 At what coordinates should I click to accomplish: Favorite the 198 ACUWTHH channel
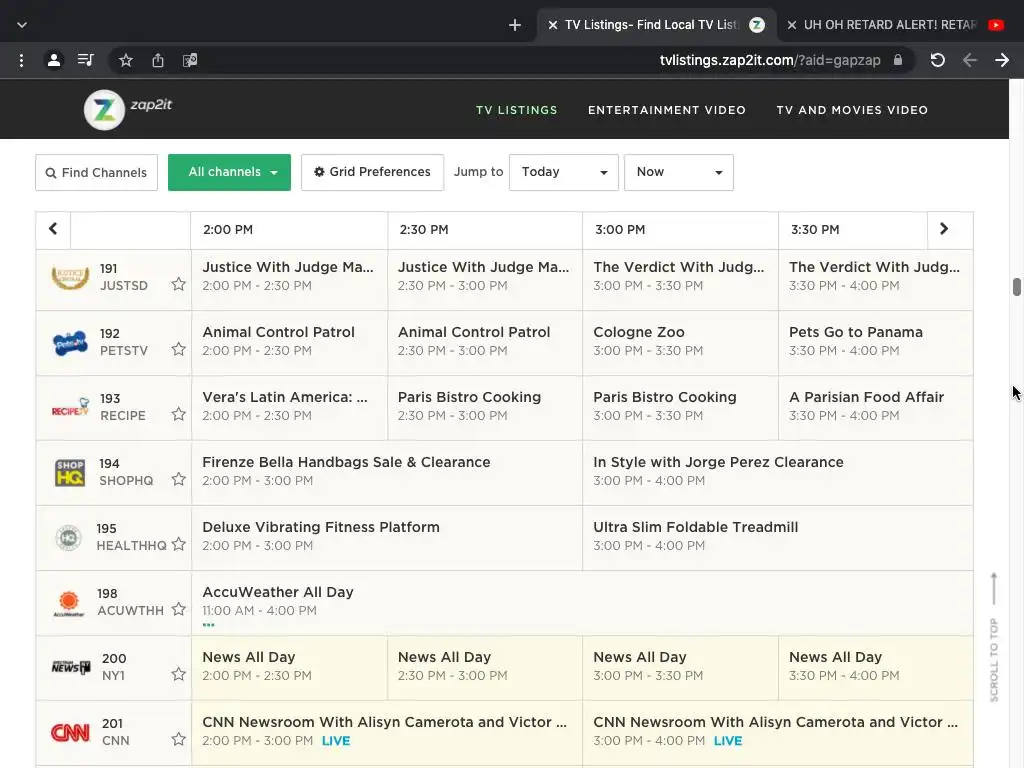pyautogui.click(x=178, y=609)
